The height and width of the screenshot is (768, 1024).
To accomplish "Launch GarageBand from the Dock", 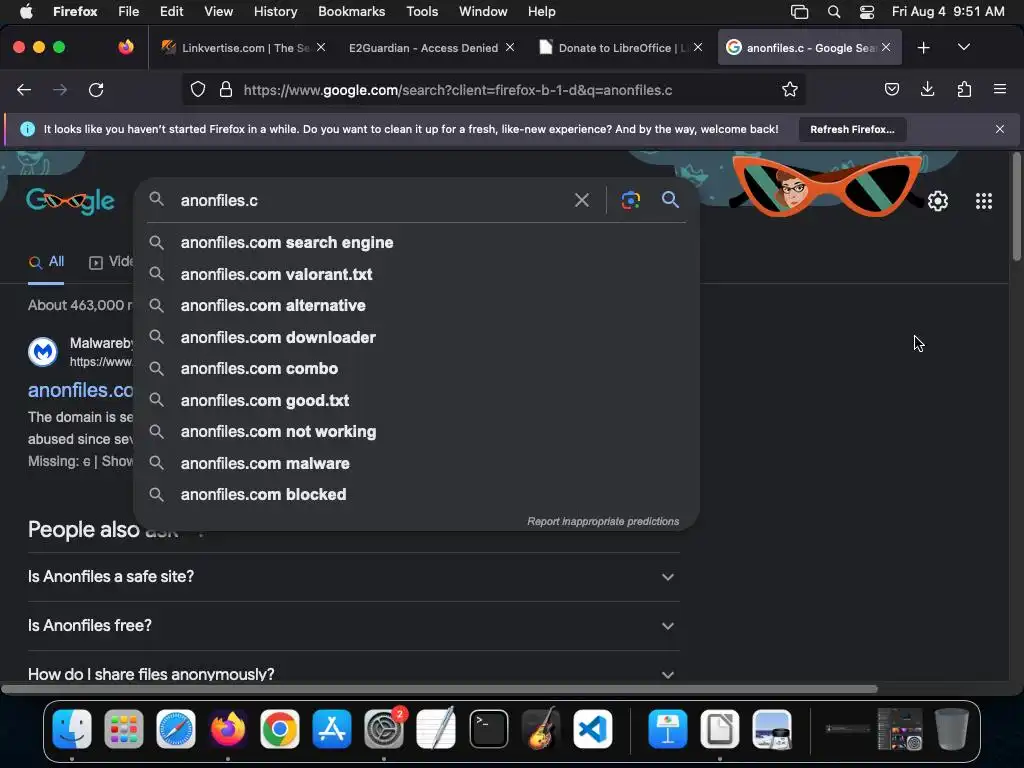I will pyautogui.click(x=541, y=729).
